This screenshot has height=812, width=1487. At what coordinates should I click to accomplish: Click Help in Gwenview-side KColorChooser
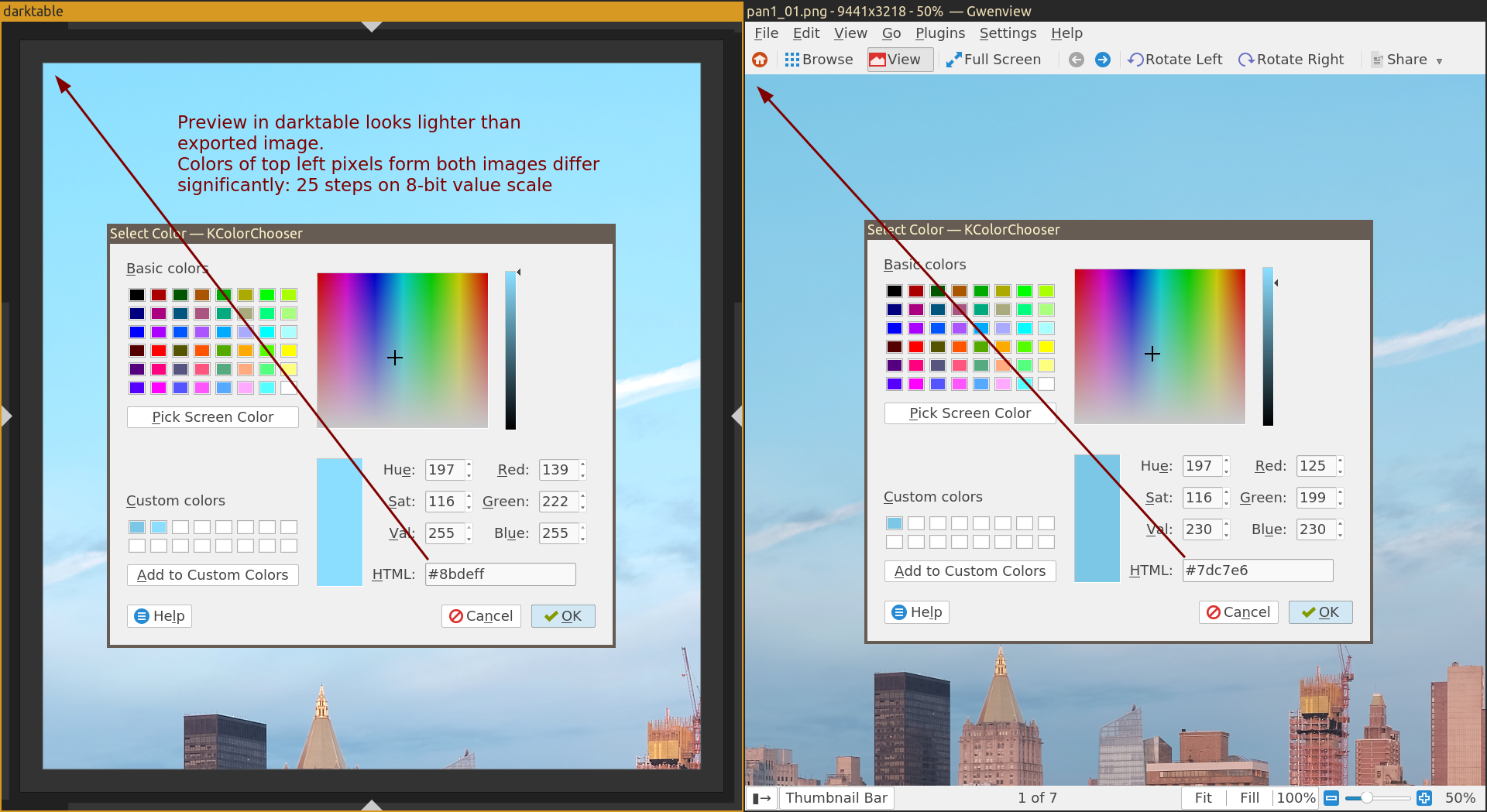pos(917,612)
